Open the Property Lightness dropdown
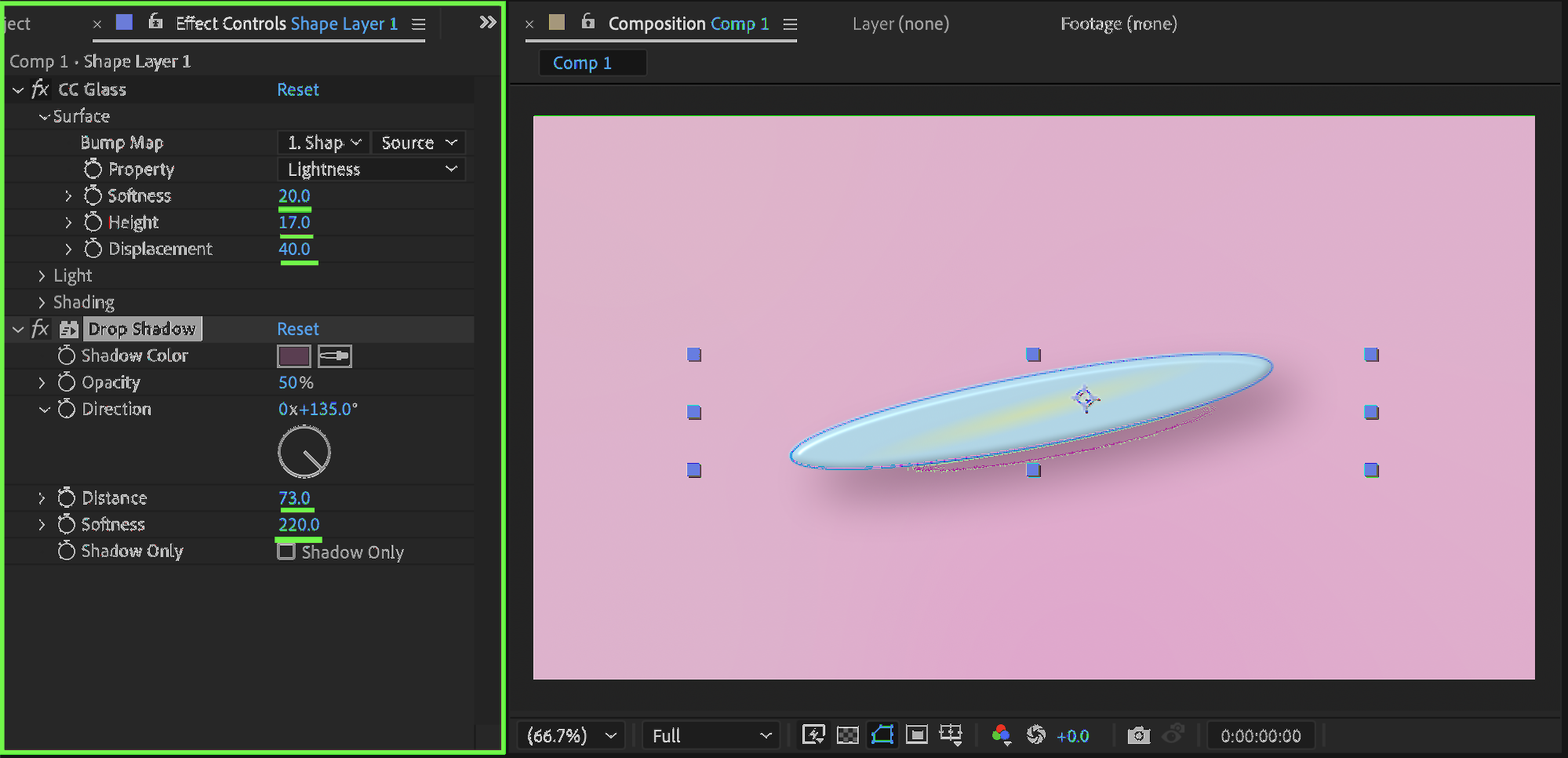Screen dimensions: 1568x758 tap(372, 169)
